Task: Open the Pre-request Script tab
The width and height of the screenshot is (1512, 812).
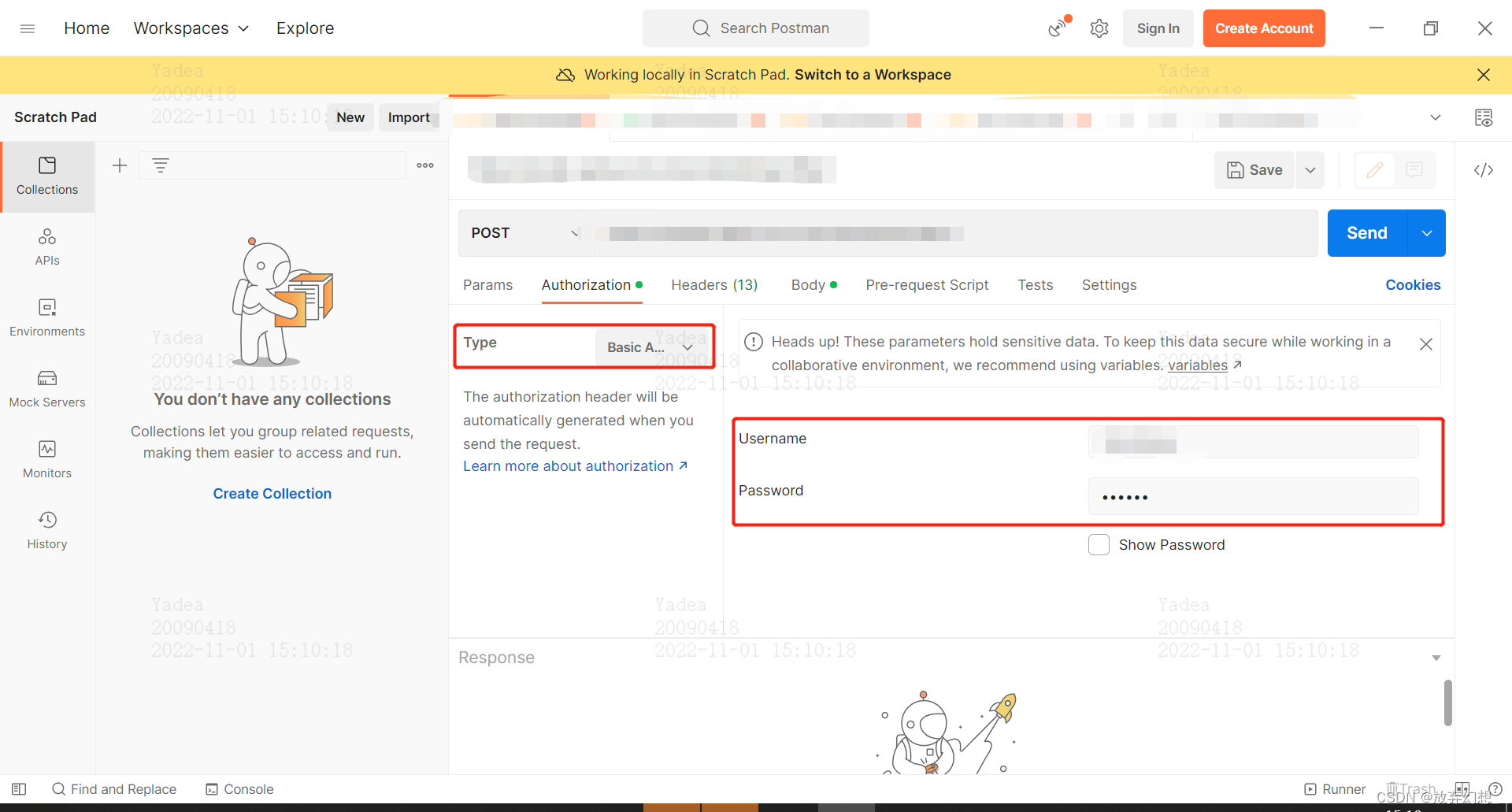Action: click(x=927, y=285)
